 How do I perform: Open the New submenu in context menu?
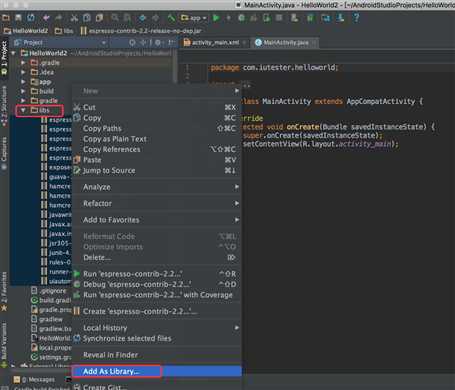click(x=157, y=91)
